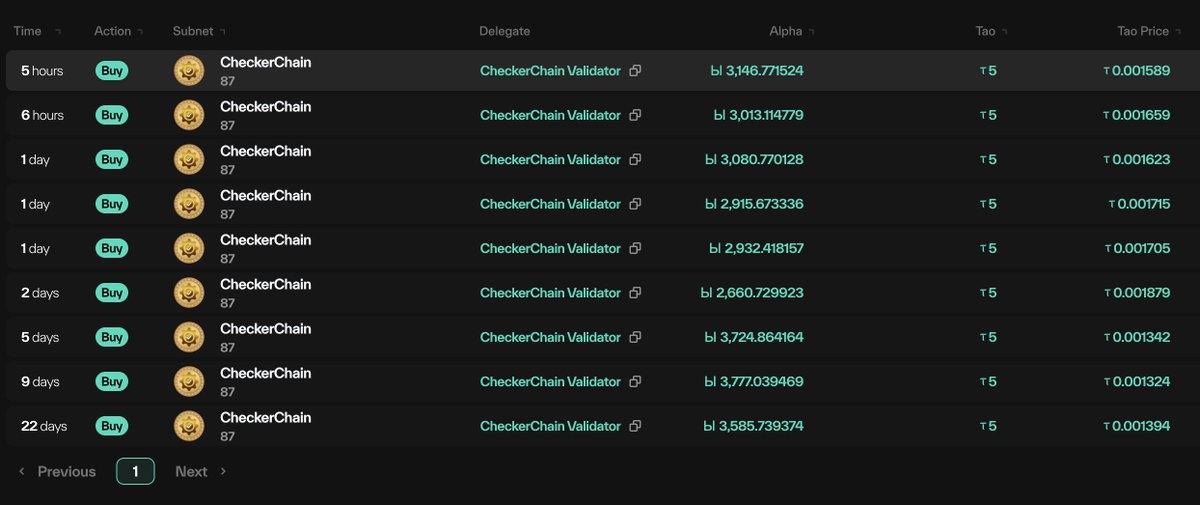Screen dimensions: 1200x505
Task: Copy delegate address in the 9 days row
Action: pos(635,382)
